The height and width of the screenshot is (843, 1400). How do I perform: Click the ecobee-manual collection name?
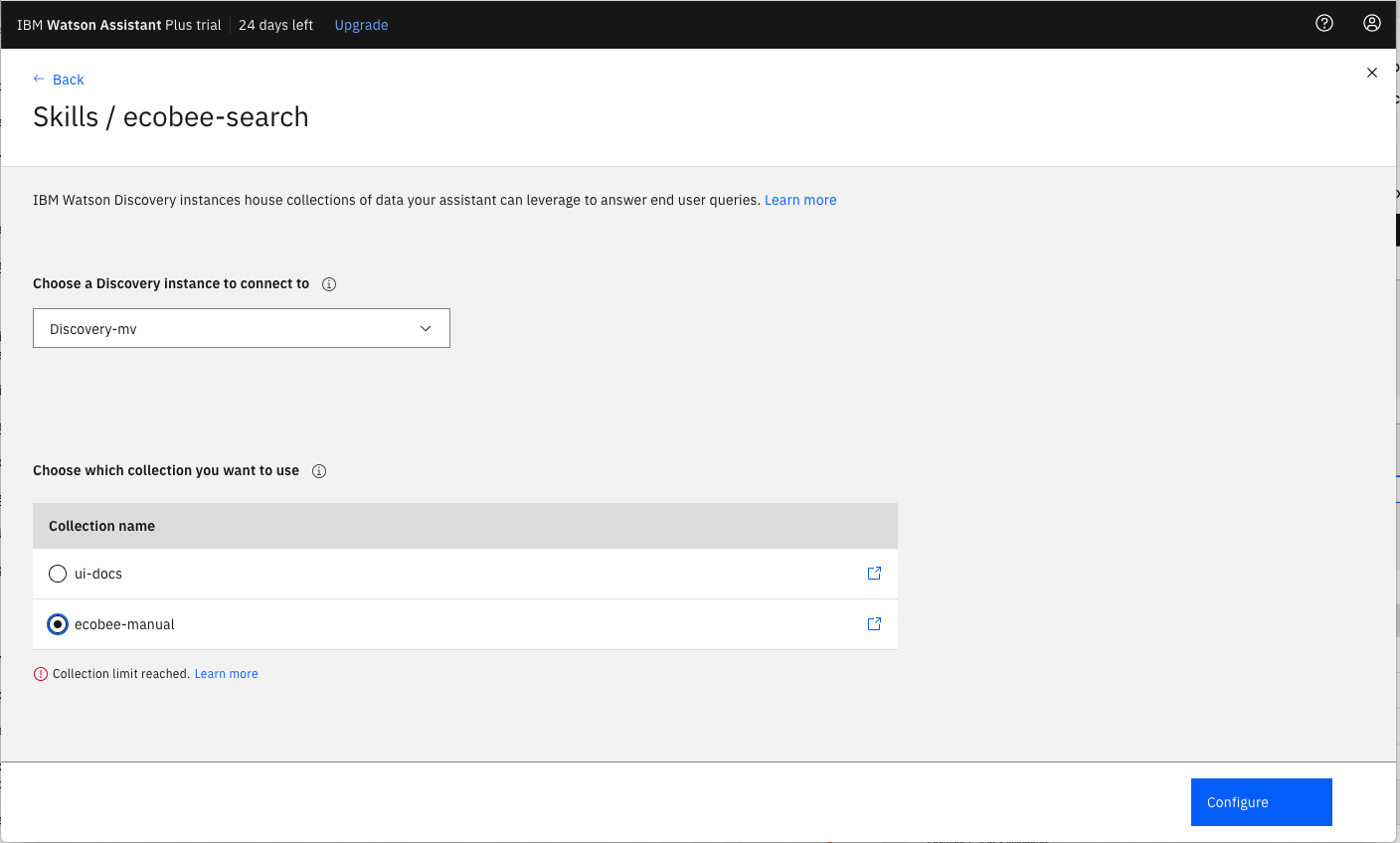pos(124,624)
